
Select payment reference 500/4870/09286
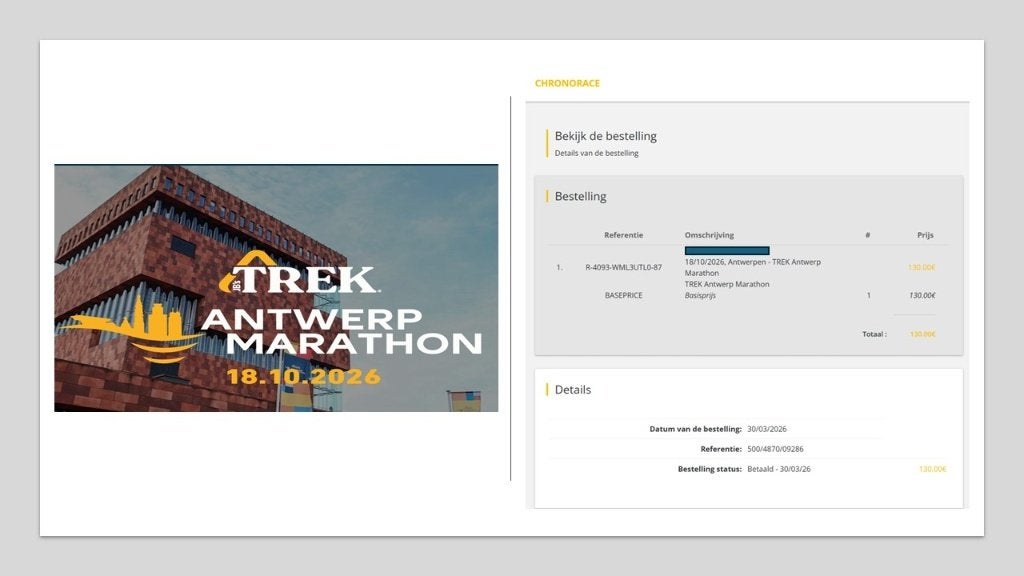point(775,449)
